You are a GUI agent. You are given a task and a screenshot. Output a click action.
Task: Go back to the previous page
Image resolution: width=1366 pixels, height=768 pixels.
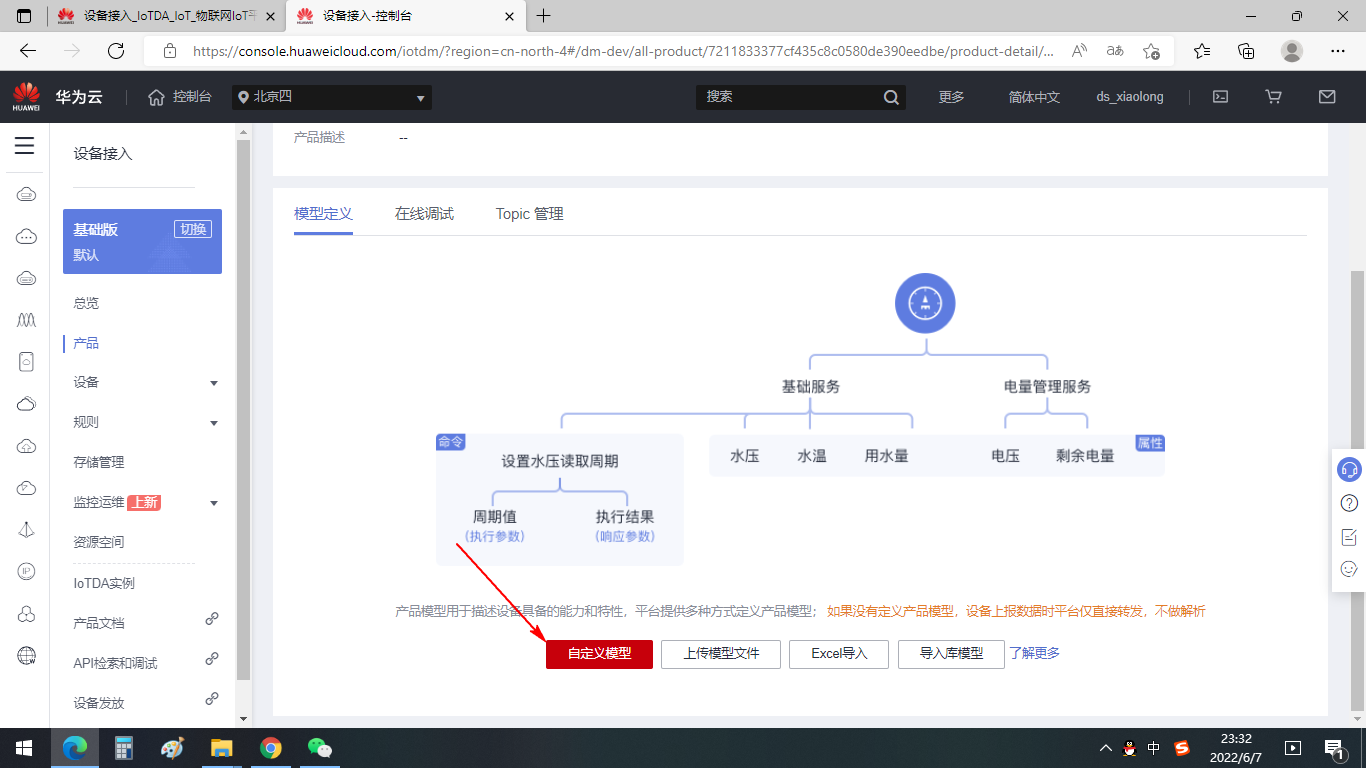coord(28,51)
